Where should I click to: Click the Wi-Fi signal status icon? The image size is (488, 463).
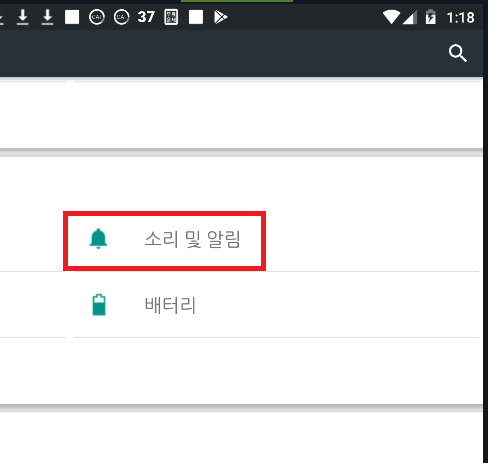391,17
